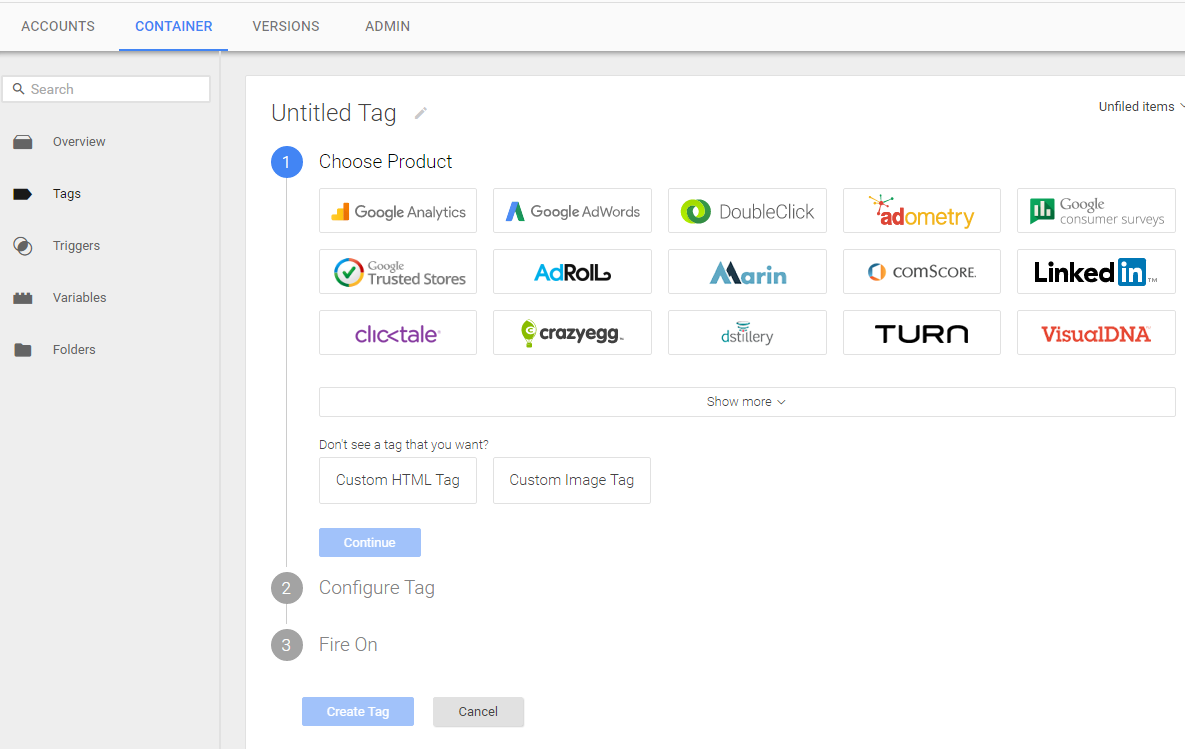The image size is (1185, 749).
Task: Go to step 1 circle
Action: pos(286,162)
